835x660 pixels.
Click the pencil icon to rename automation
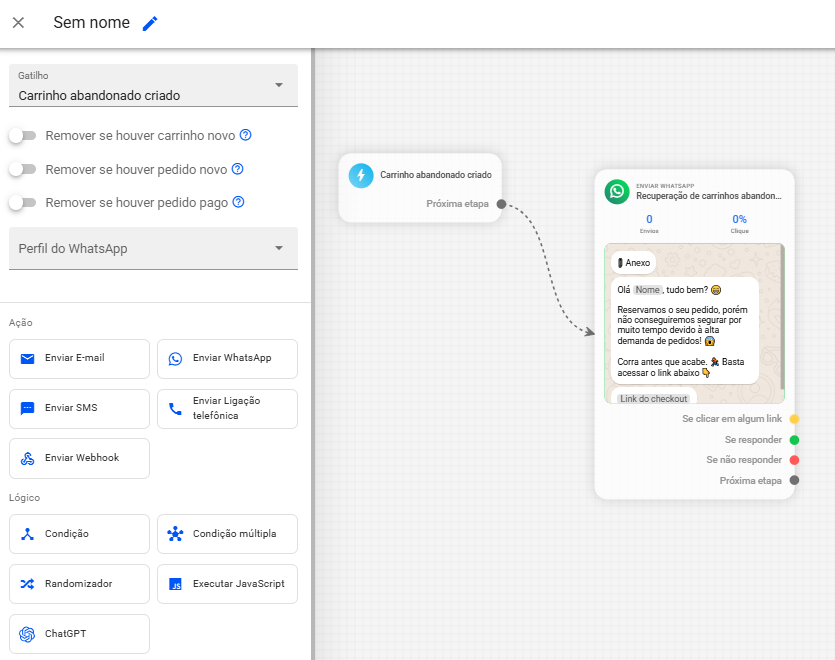150,23
